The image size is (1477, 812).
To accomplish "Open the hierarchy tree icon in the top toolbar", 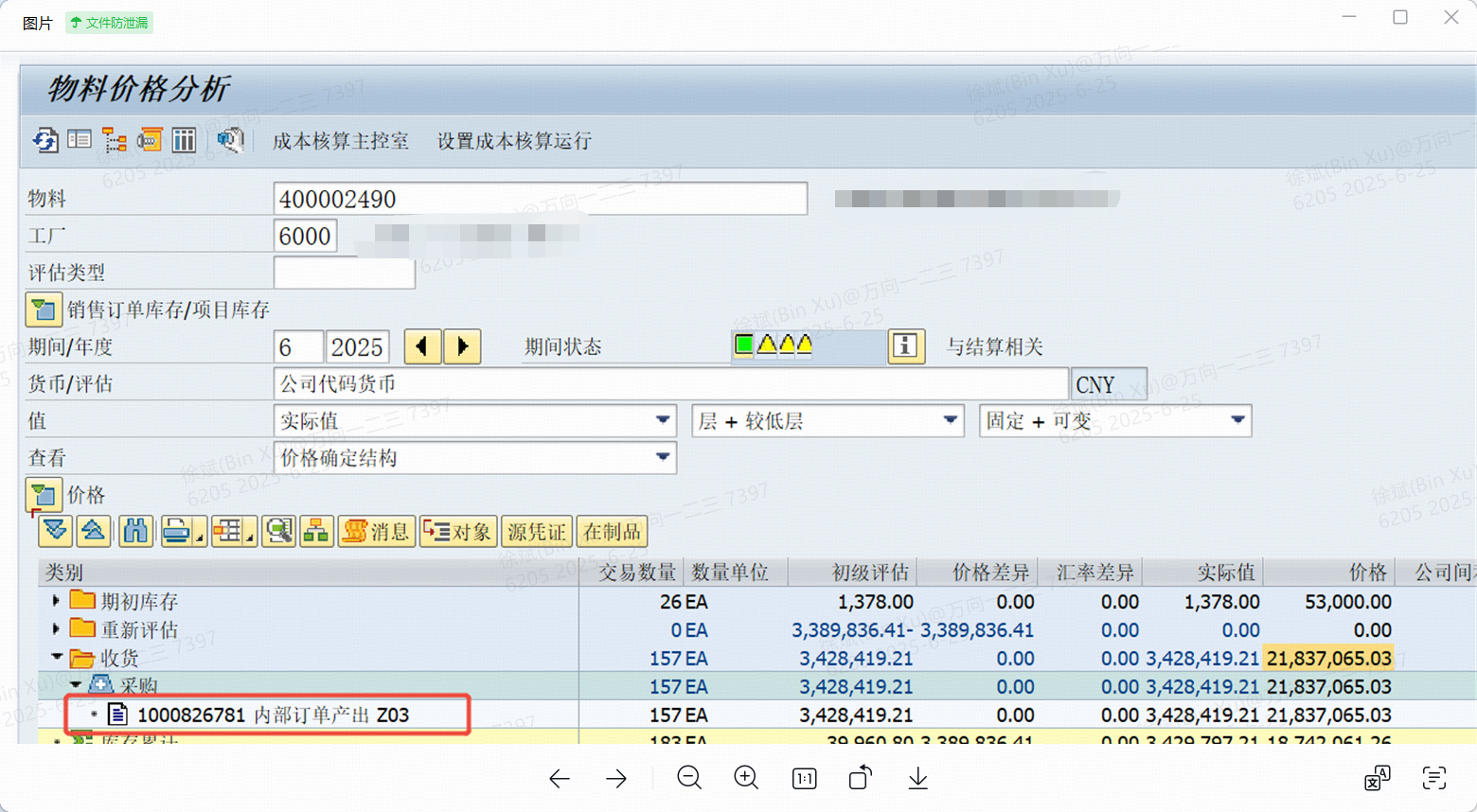I will click(x=115, y=141).
